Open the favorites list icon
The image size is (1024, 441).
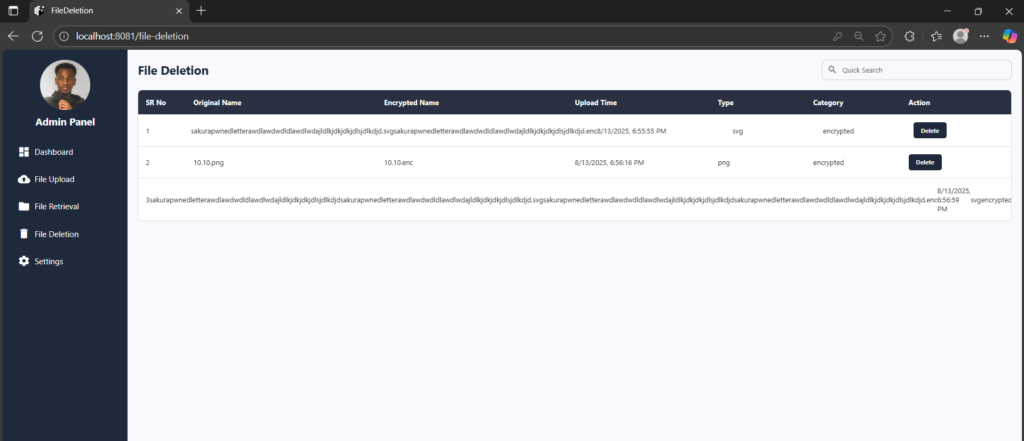(936, 37)
